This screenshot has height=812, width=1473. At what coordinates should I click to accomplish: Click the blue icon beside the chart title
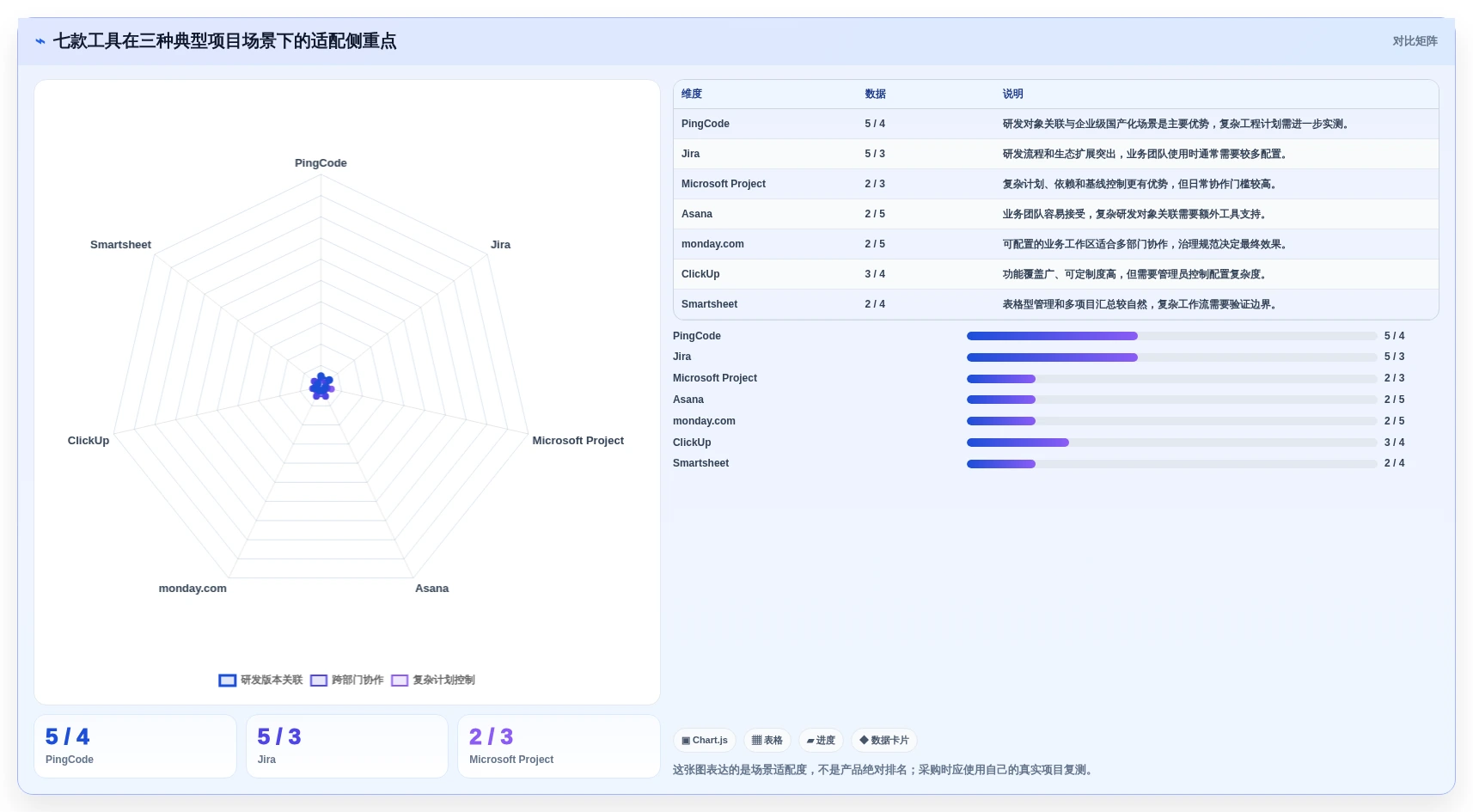coord(40,41)
